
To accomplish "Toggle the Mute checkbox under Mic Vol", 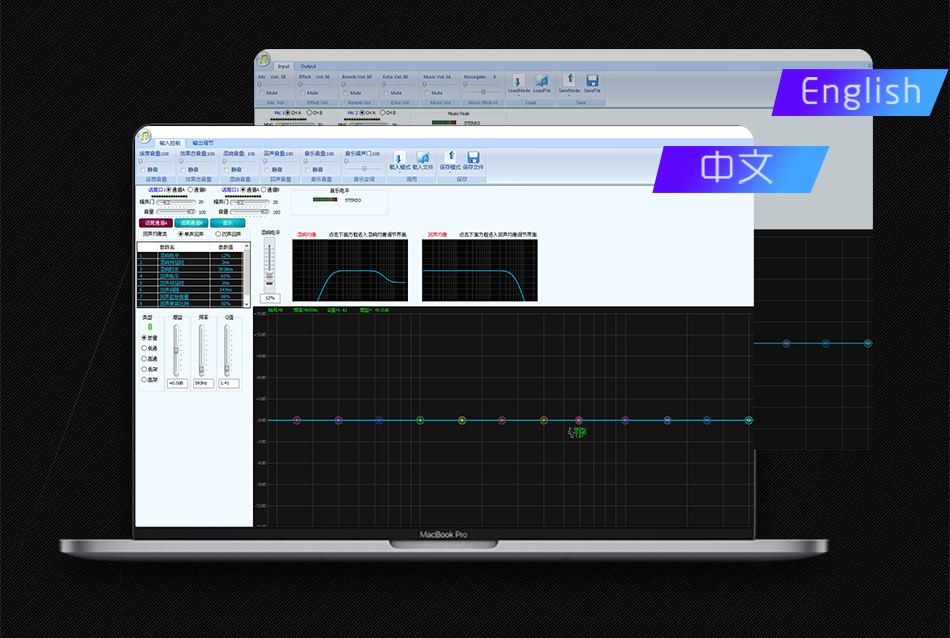I will pos(263,93).
